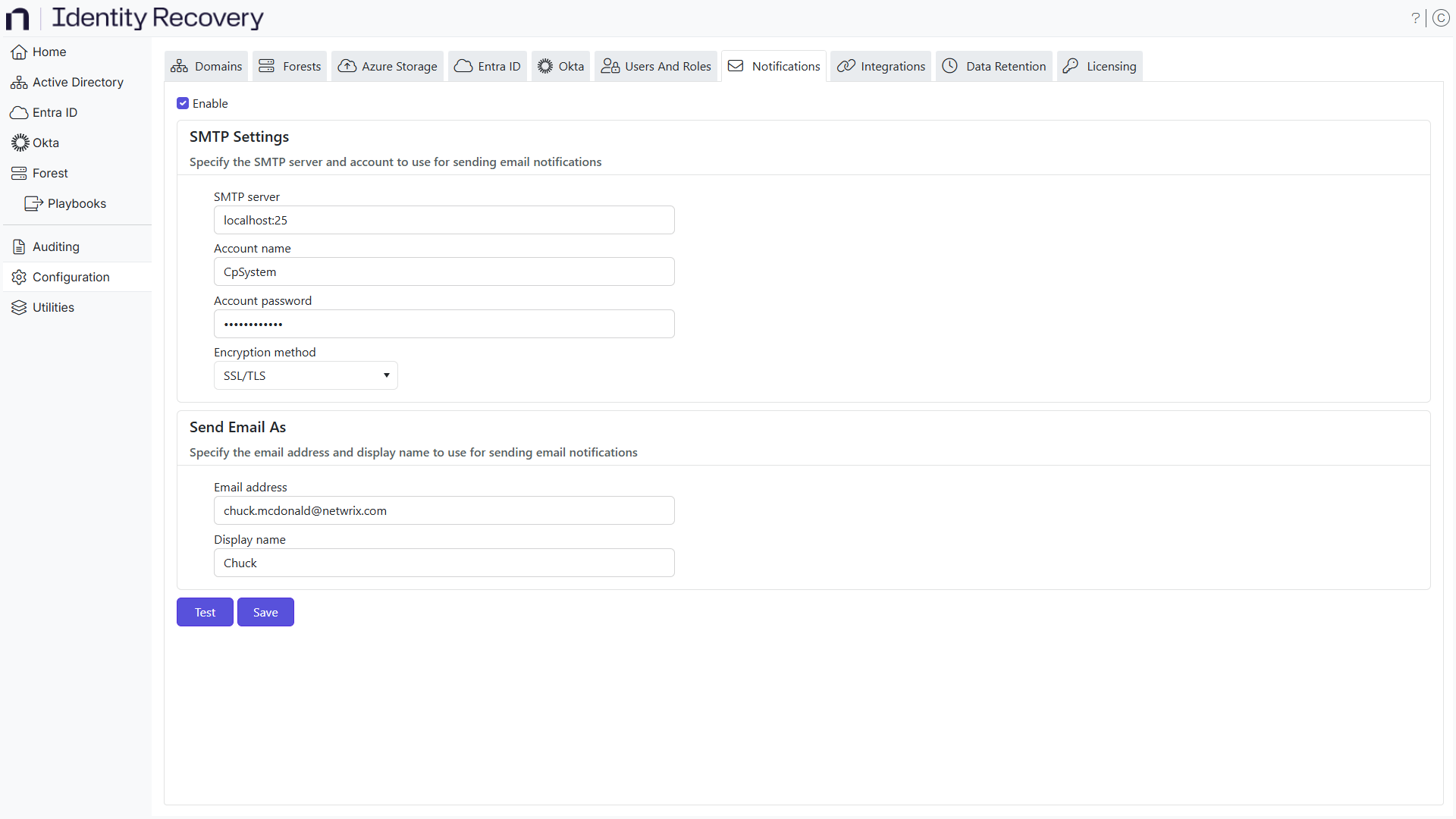This screenshot has width=1456, height=819.
Task: Disable the Enable notifications checkbox
Action: (183, 103)
